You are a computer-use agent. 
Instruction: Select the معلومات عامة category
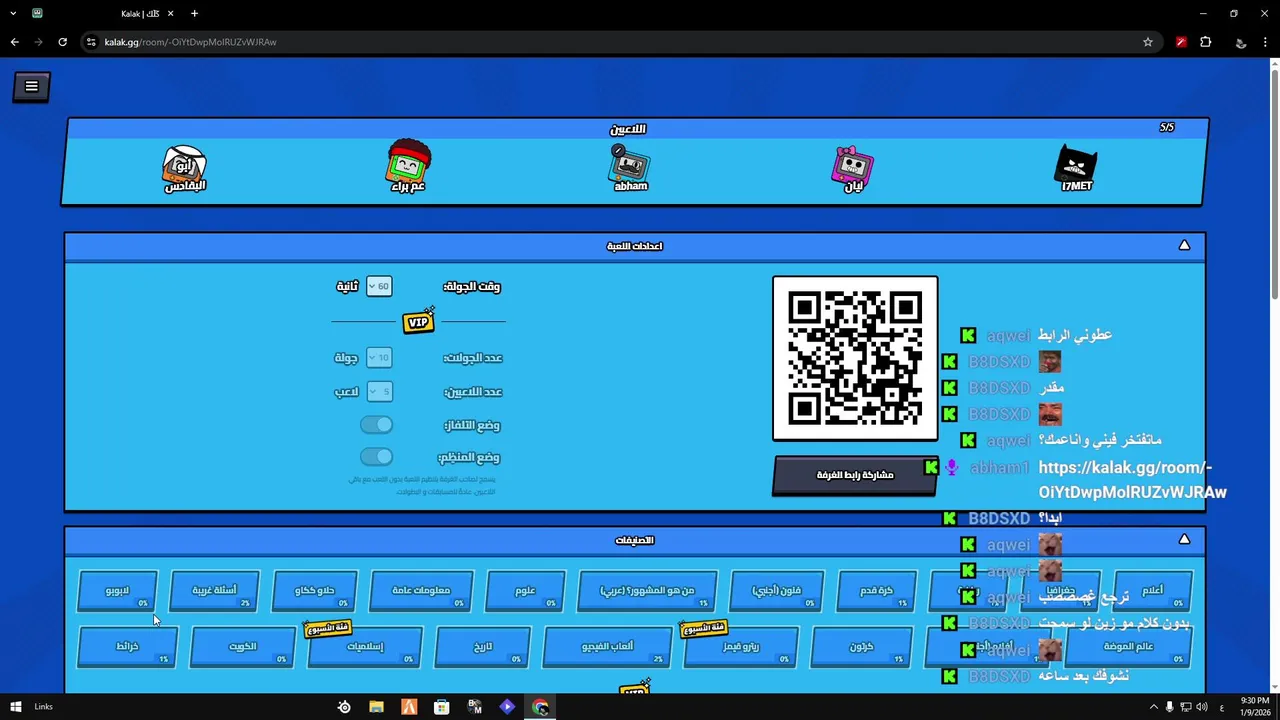[420, 590]
